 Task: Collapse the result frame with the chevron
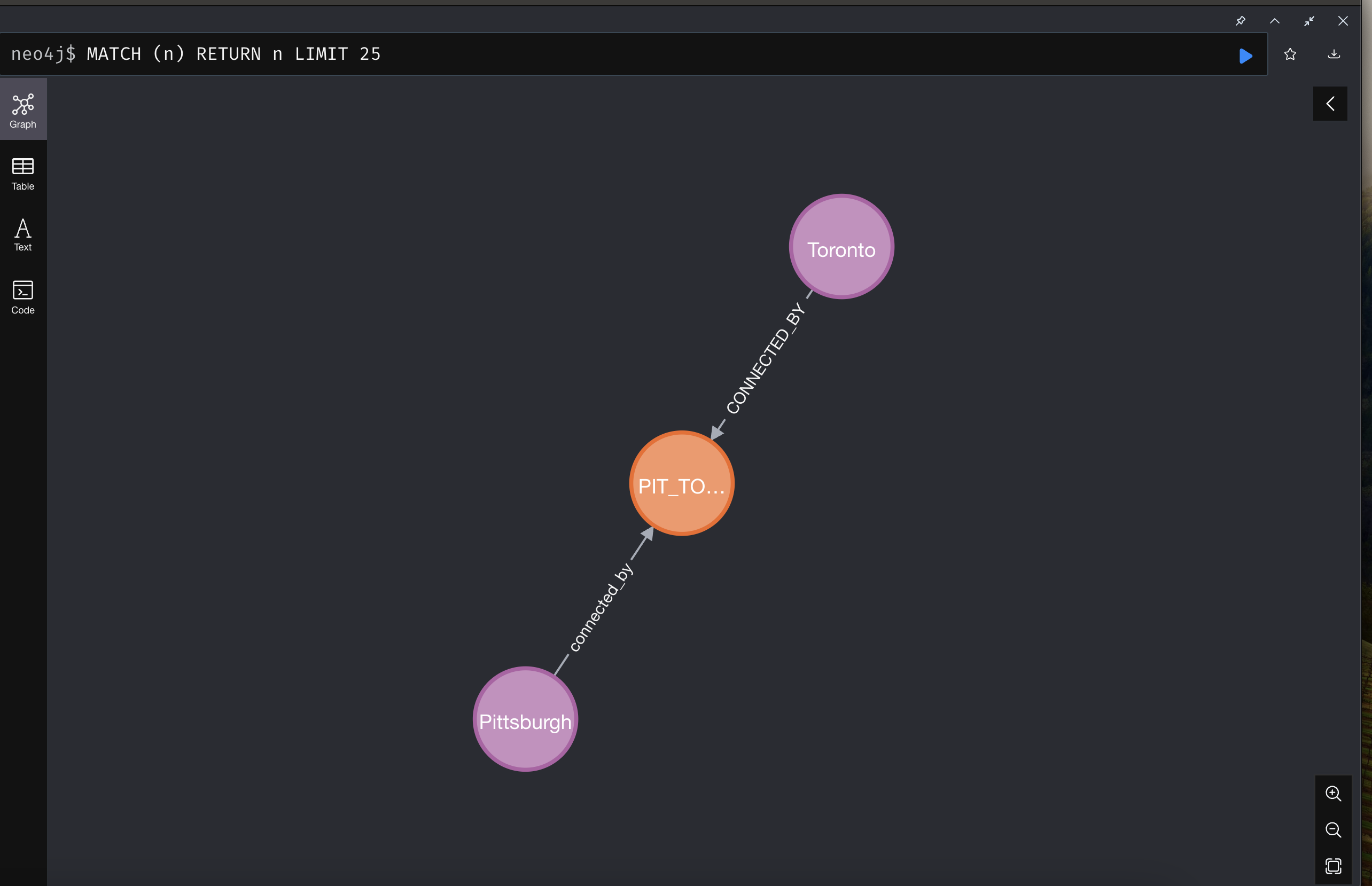[1275, 21]
